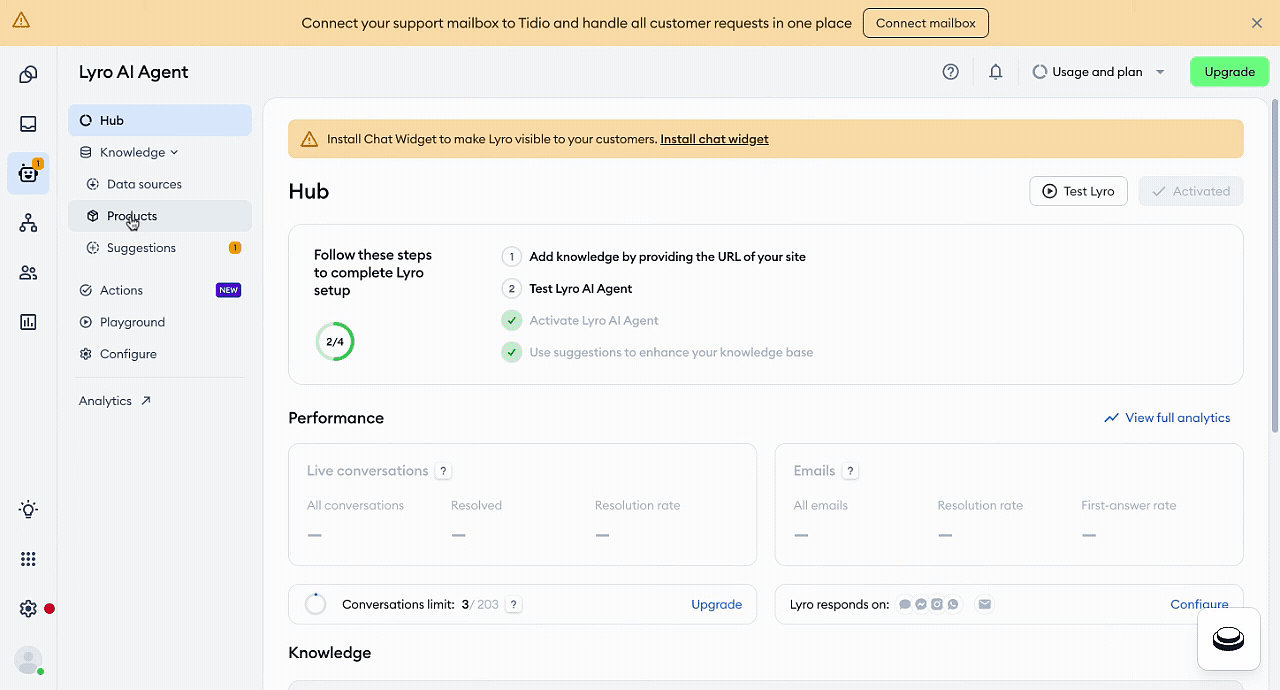The image size is (1280, 690).
Task: Click the live chat channel icon
Action: pyautogui.click(x=905, y=604)
